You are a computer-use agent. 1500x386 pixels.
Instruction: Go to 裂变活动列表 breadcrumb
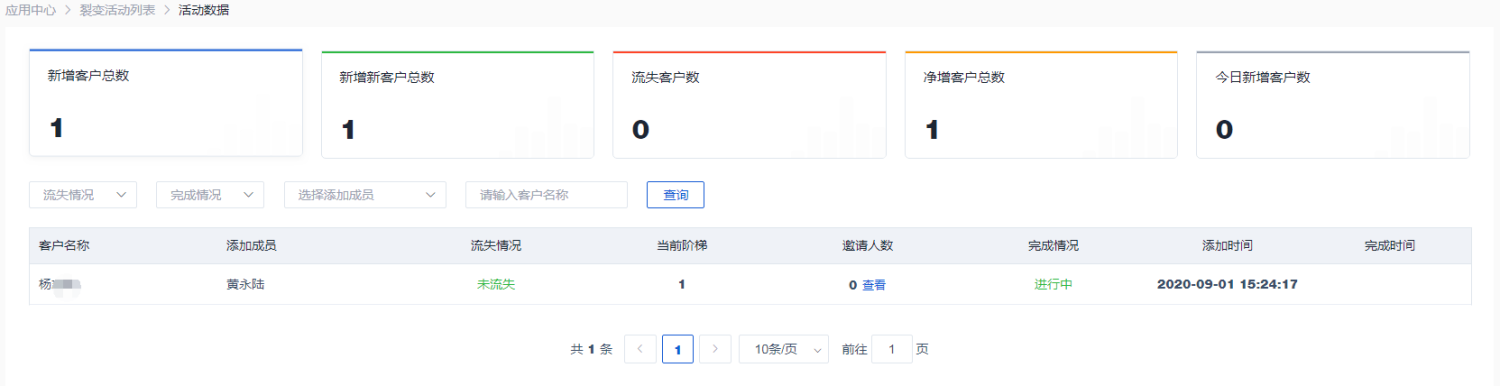click(117, 10)
